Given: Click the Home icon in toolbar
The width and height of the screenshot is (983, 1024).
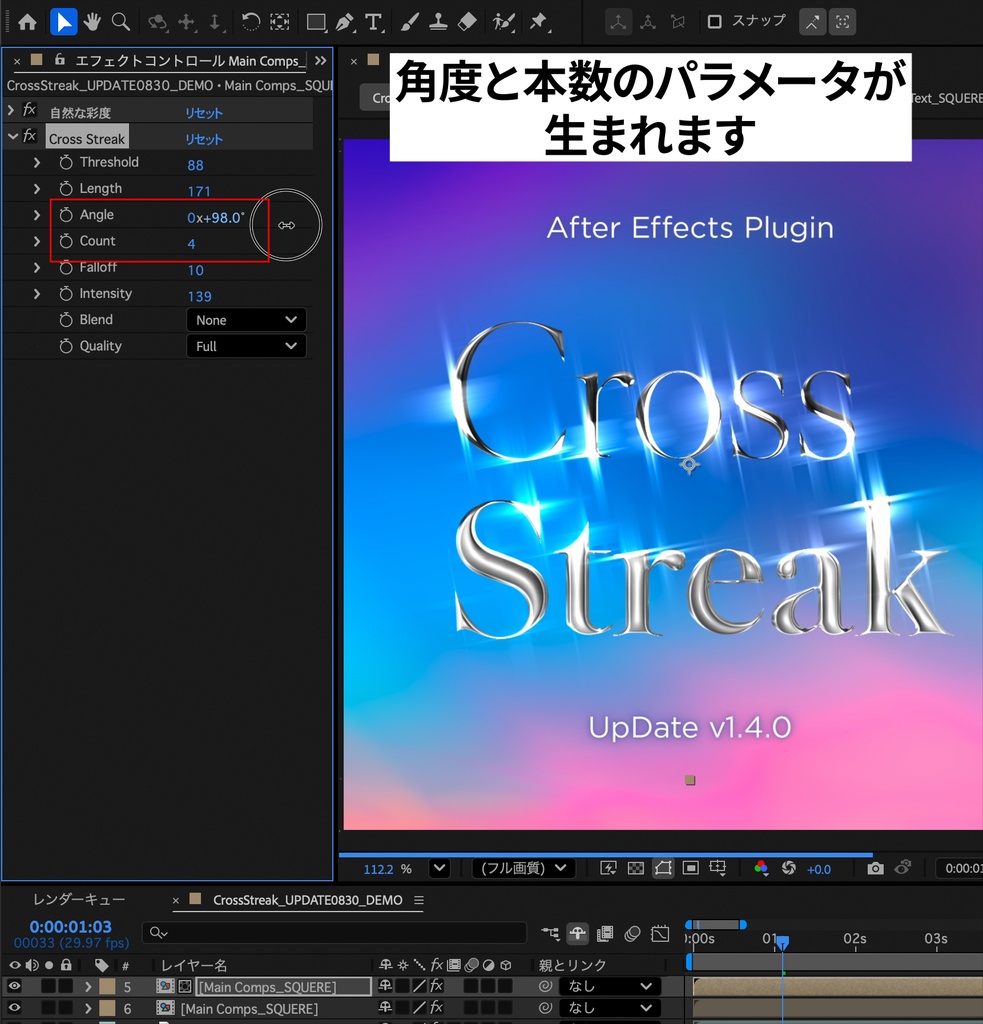Looking at the screenshot, I should pyautogui.click(x=27, y=22).
